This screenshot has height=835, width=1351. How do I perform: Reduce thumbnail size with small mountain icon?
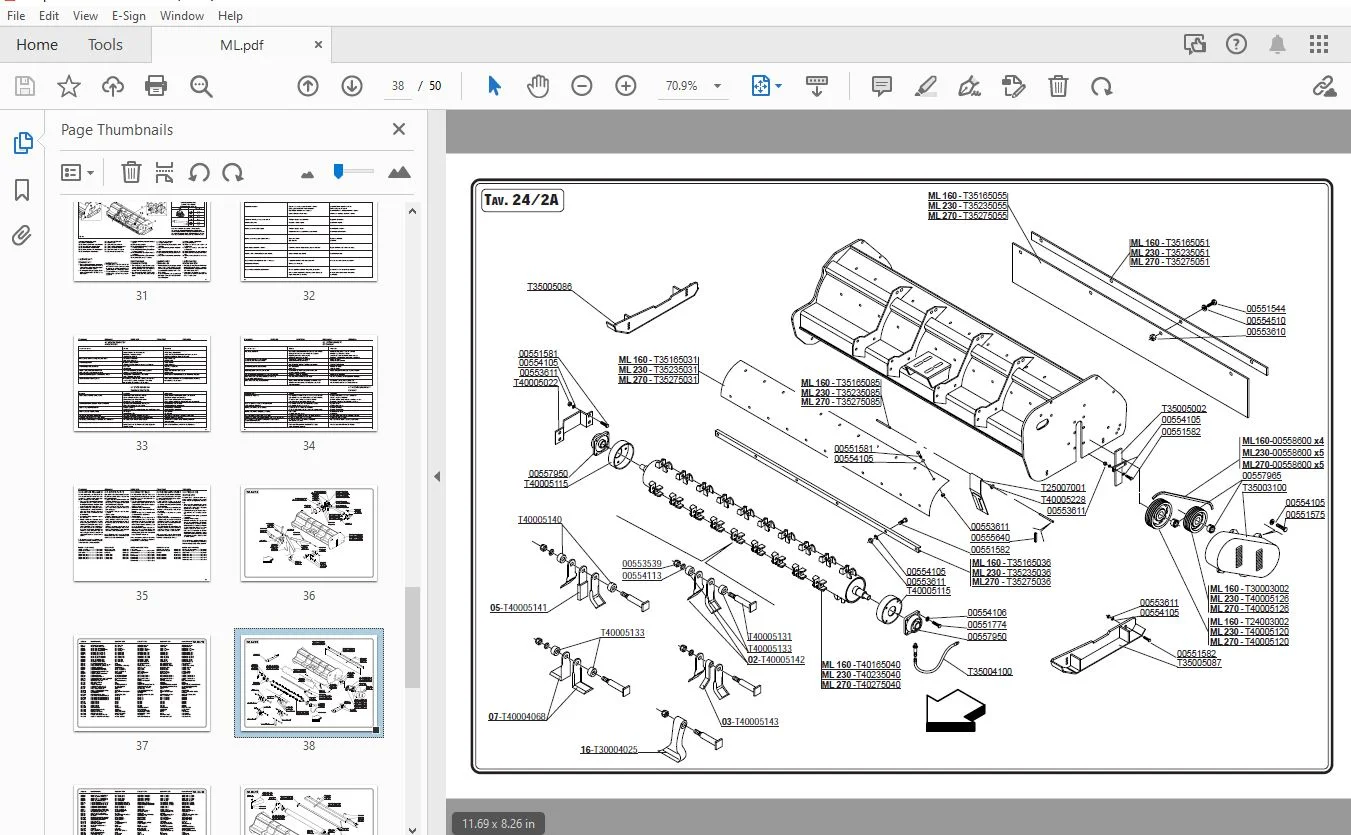coord(307,174)
